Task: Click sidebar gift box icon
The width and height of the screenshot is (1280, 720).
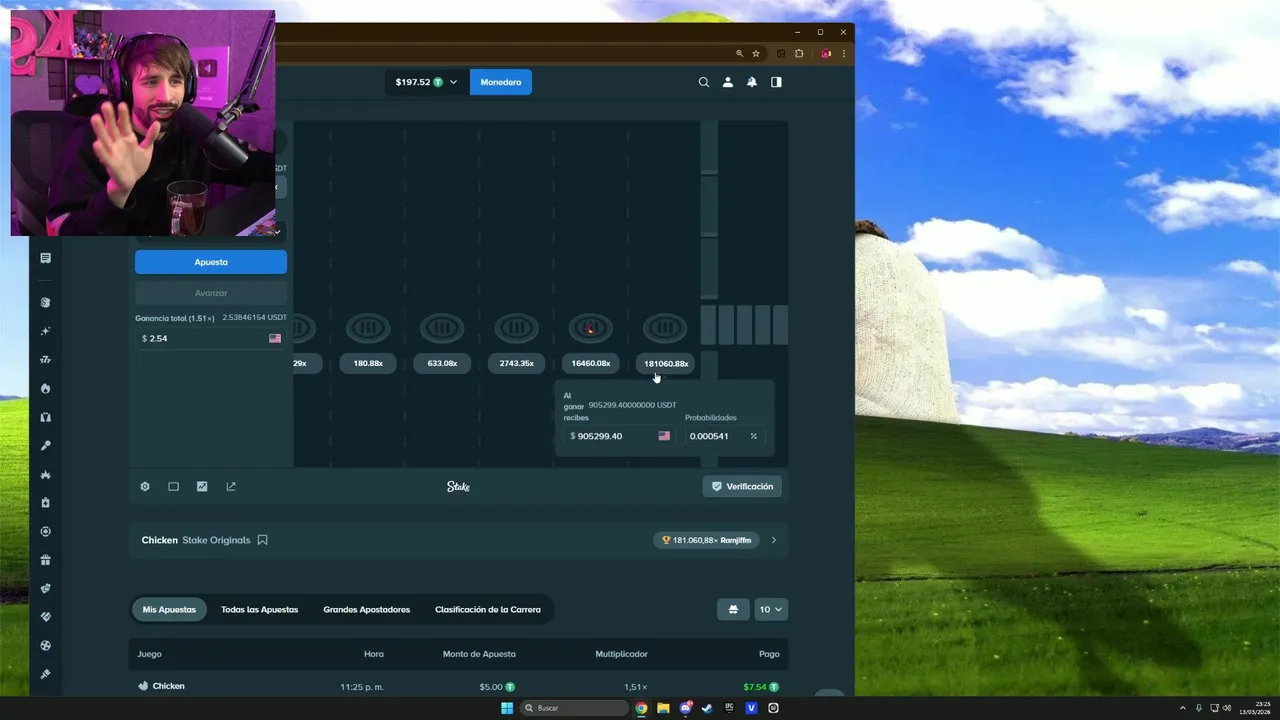Action: (x=45, y=560)
